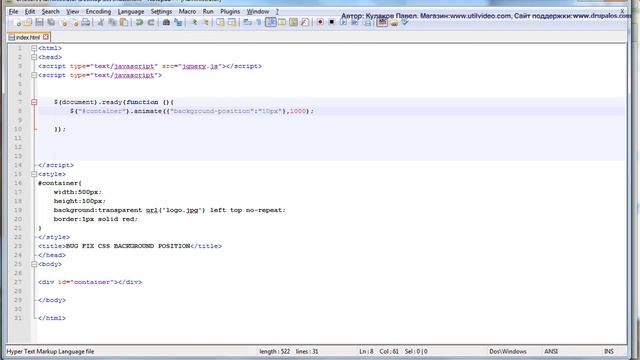Collapse the document.ready function fold on line 7
This screenshot has height=360, width=640.
[x=34, y=102]
